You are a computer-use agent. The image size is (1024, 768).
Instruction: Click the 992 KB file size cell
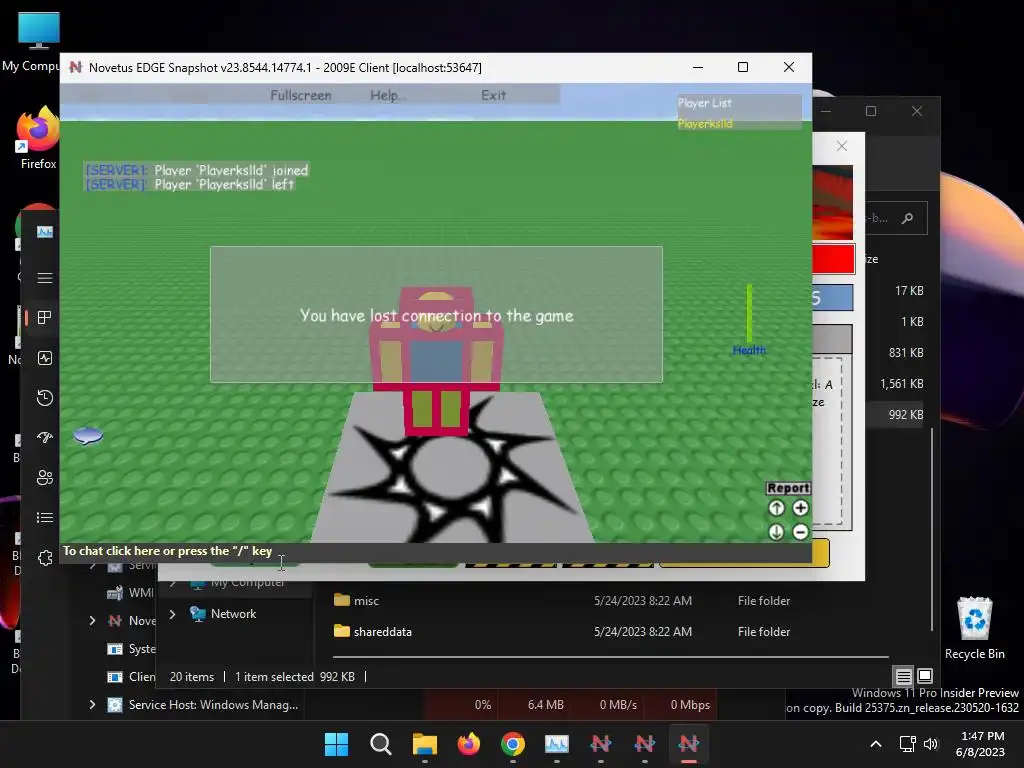click(x=905, y=415)
